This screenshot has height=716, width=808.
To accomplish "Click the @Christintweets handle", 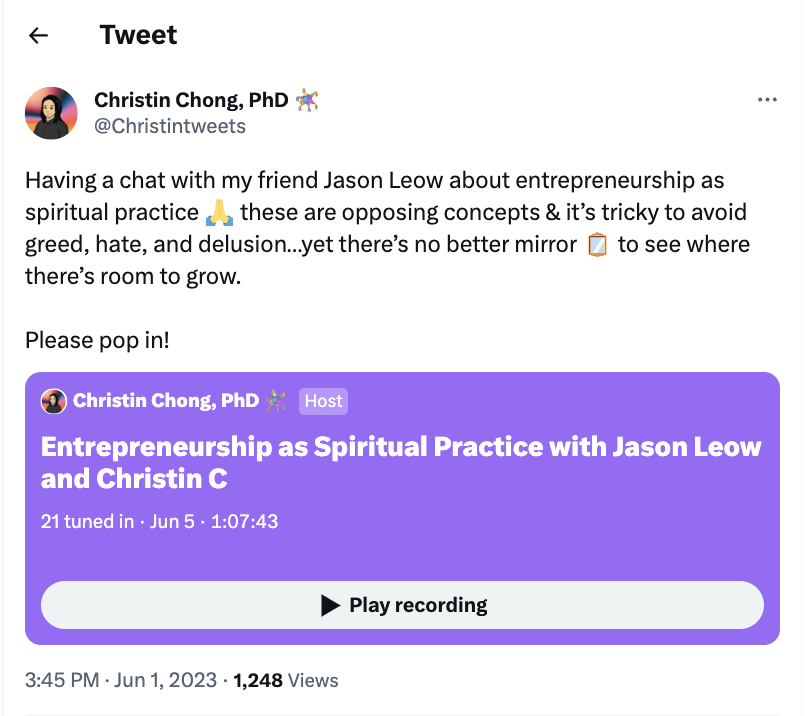I will pyautogui.click(x=169, y=126).
